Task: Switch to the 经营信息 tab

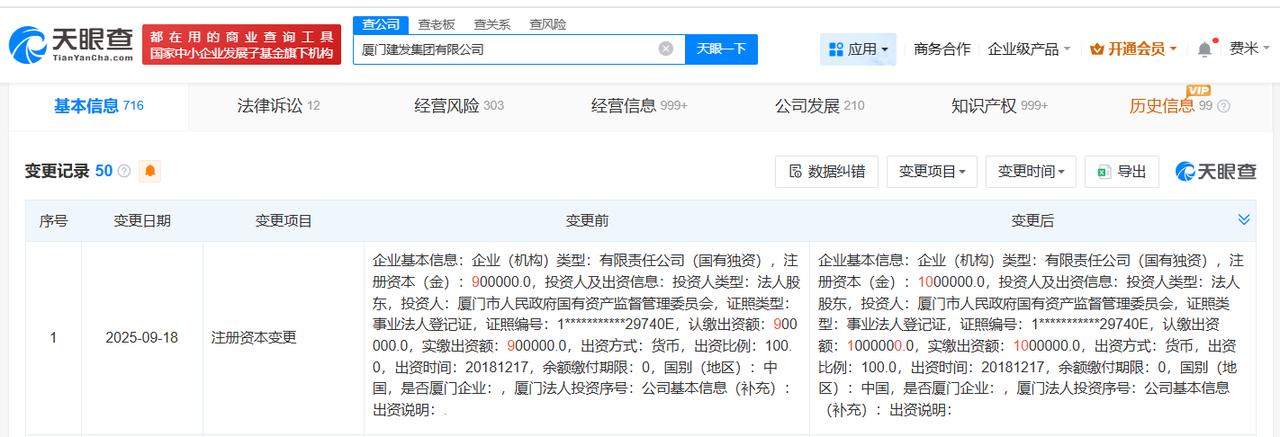Action: (639, 105)
